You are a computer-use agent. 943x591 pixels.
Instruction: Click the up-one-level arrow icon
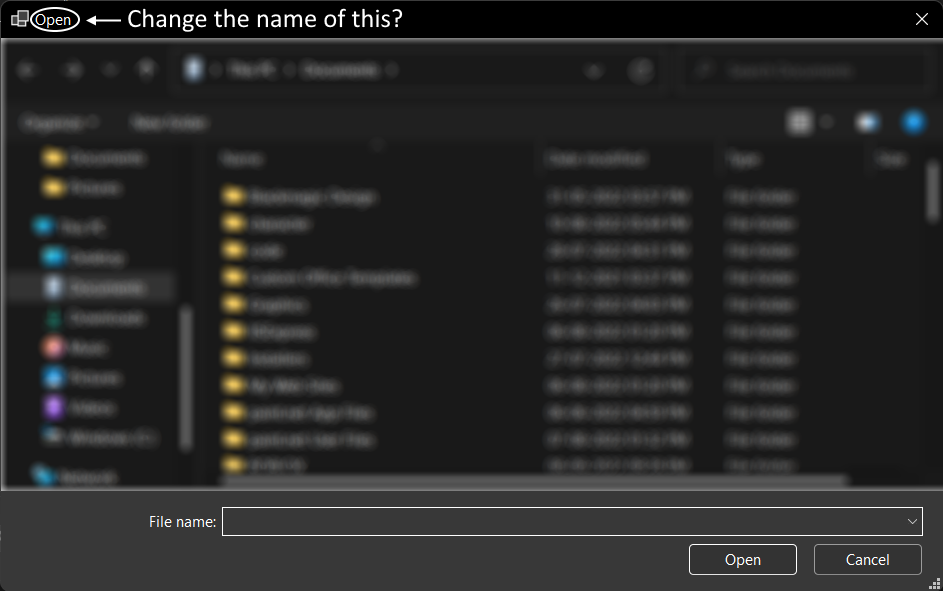pos(109,70)
